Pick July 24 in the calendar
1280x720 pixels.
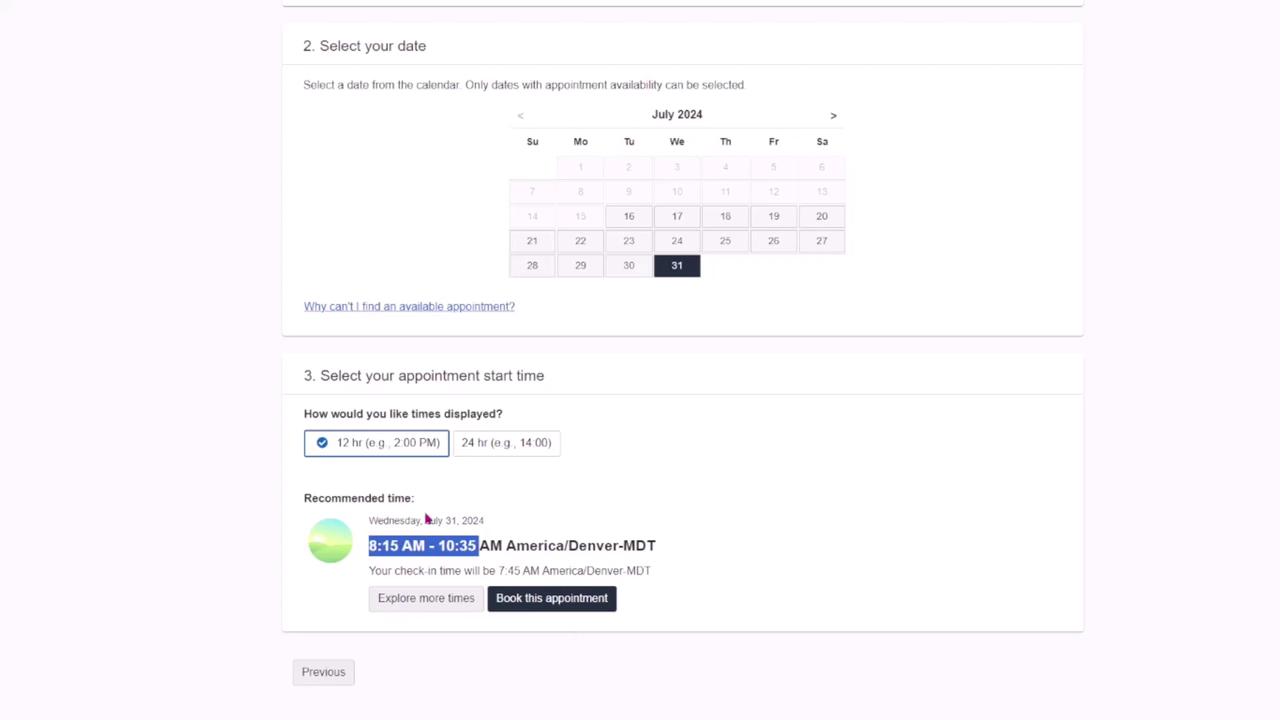[x=677, y=241]
